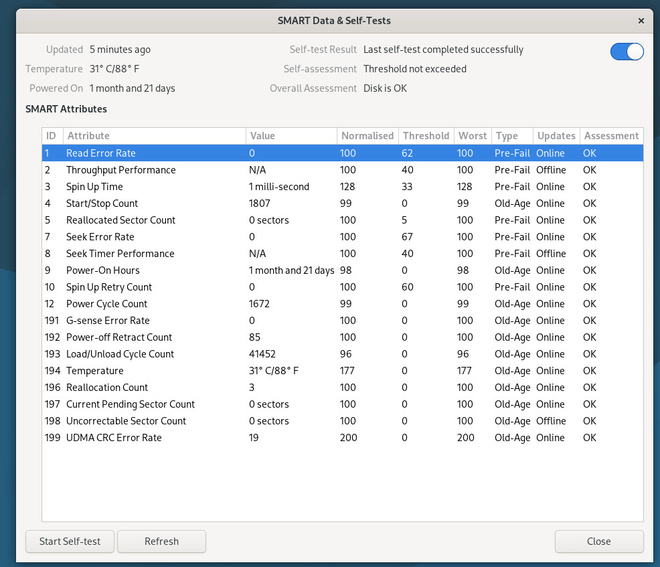Image resolution: width=660 pixels, height=567 pixels.
Task: Sort by the ID column header
Action: (52, 136)
